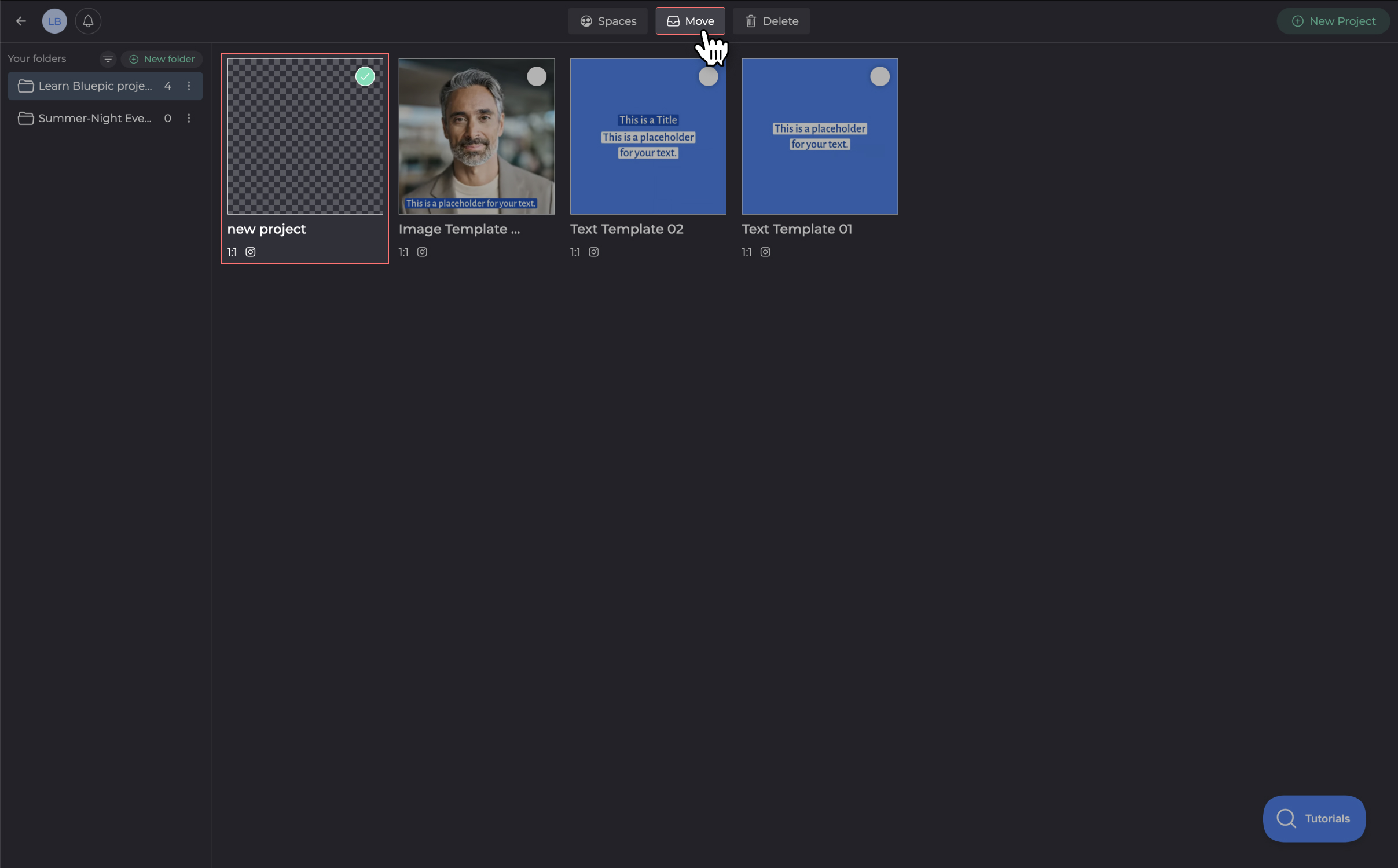Click the 1:1 ratio under new project
This screenshot has width=1398, height=868.
232,252
